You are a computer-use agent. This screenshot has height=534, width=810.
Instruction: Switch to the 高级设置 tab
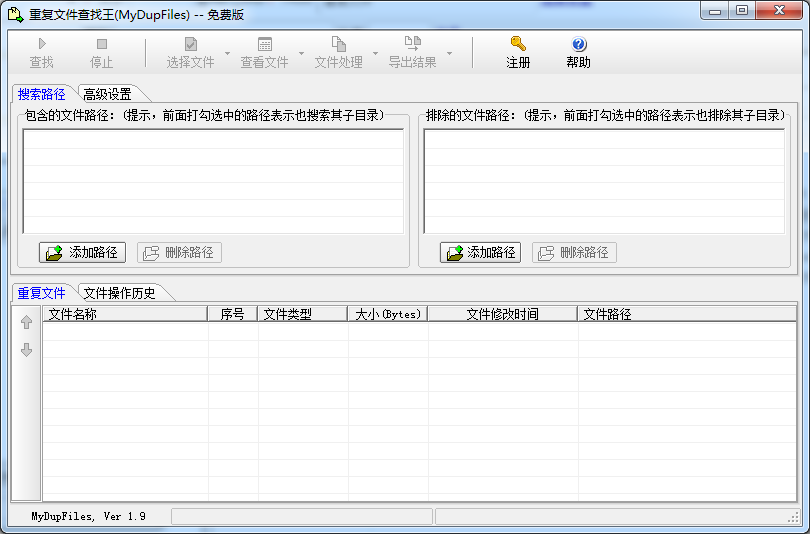pos(107,94)
